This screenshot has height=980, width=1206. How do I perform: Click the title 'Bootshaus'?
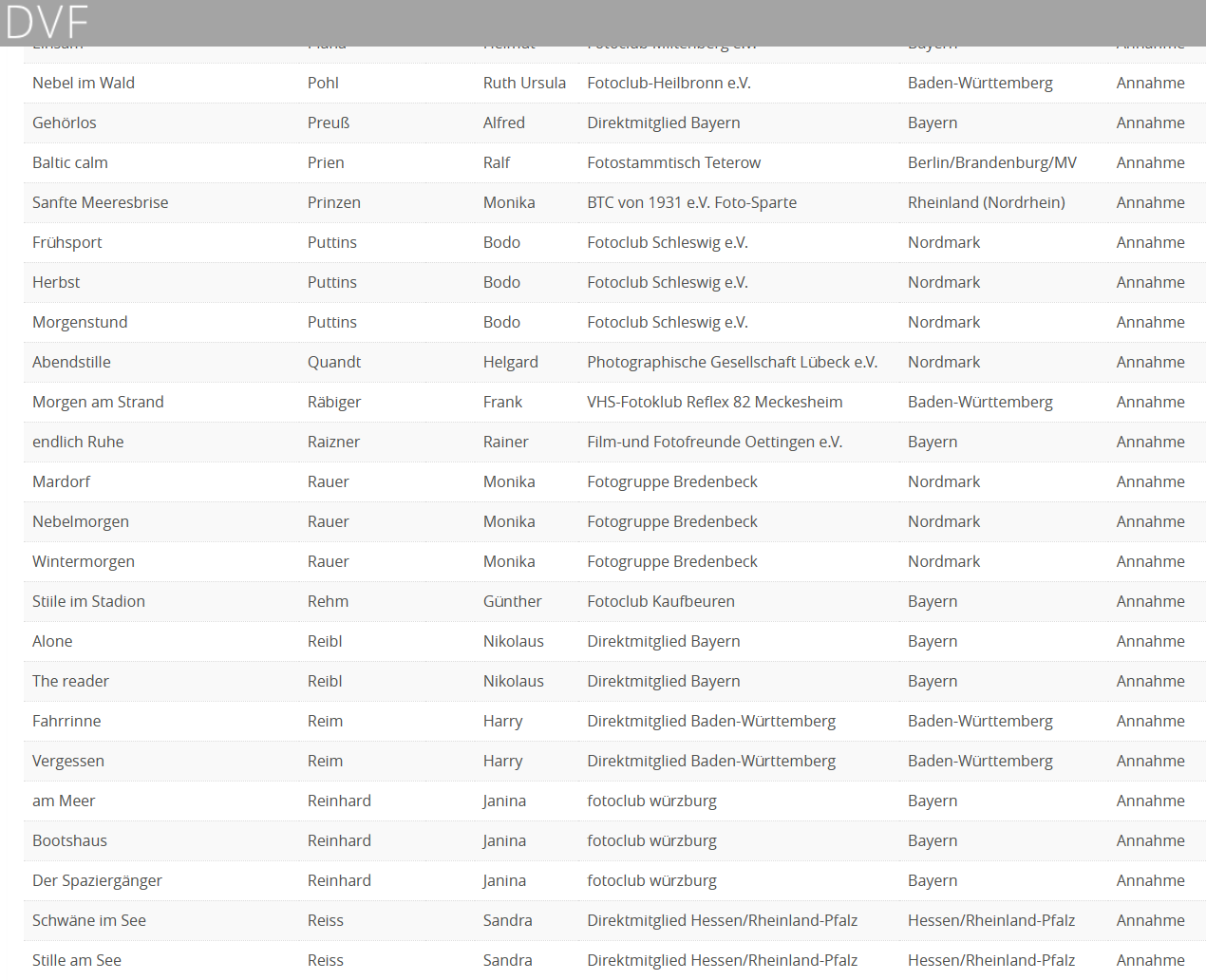(69, 840)
